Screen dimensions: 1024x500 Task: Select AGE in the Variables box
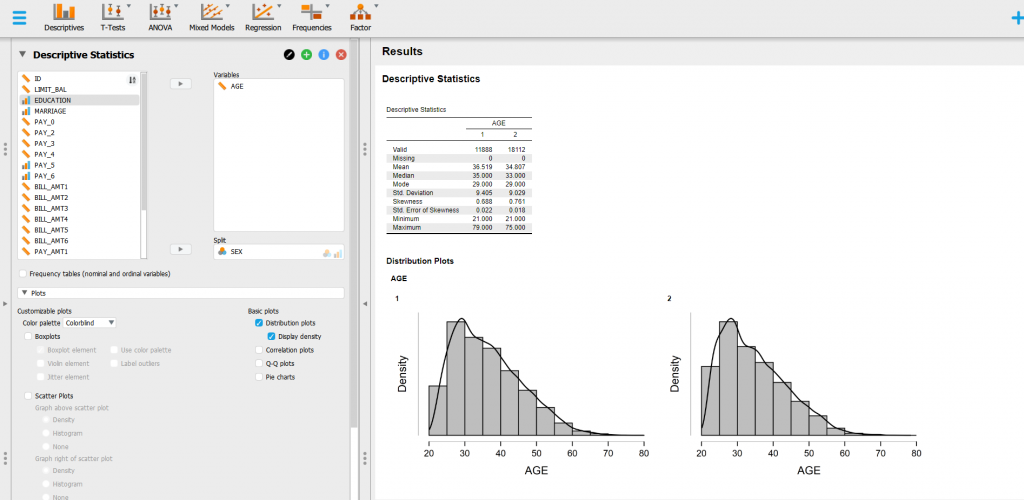(279, 86)
